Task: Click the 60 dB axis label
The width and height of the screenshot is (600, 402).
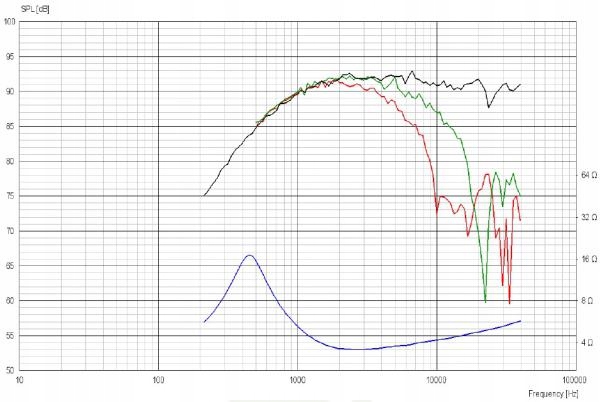Action: coord(10,301)
